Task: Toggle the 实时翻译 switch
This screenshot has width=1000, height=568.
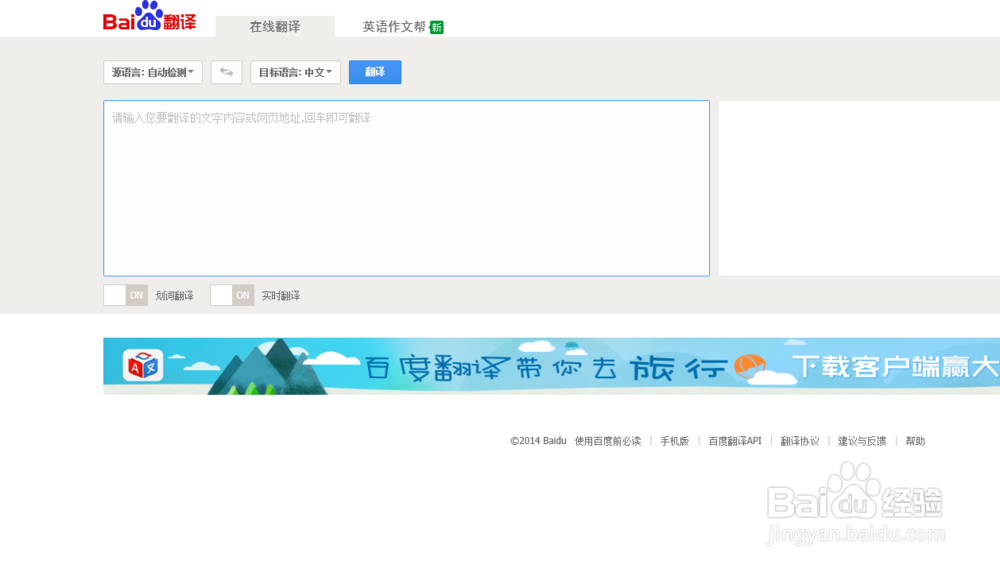Action: click(232, 295)
